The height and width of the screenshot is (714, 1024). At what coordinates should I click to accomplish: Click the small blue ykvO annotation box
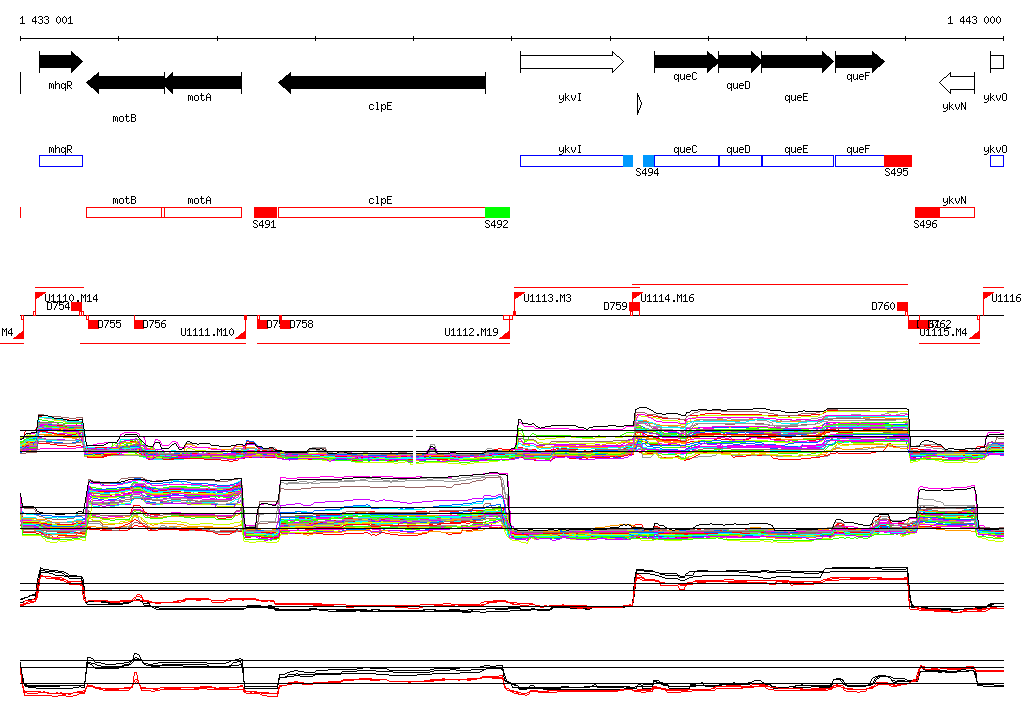997,161
